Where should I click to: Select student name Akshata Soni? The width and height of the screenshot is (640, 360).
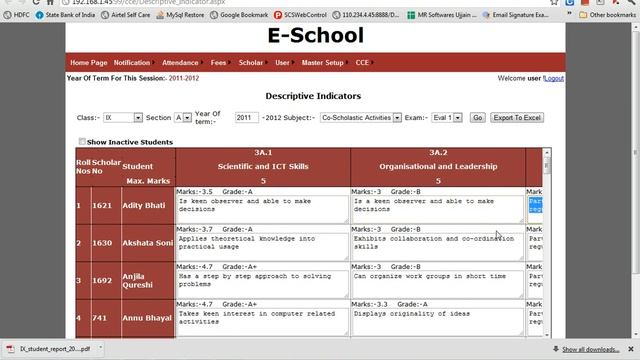(148, 243)
